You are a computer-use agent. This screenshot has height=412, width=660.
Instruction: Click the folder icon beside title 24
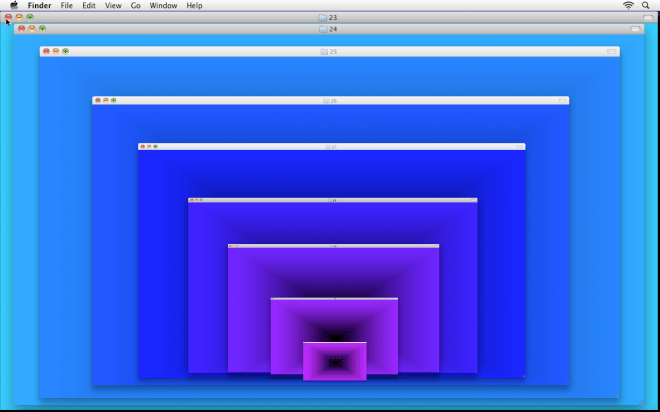point(322,29)
